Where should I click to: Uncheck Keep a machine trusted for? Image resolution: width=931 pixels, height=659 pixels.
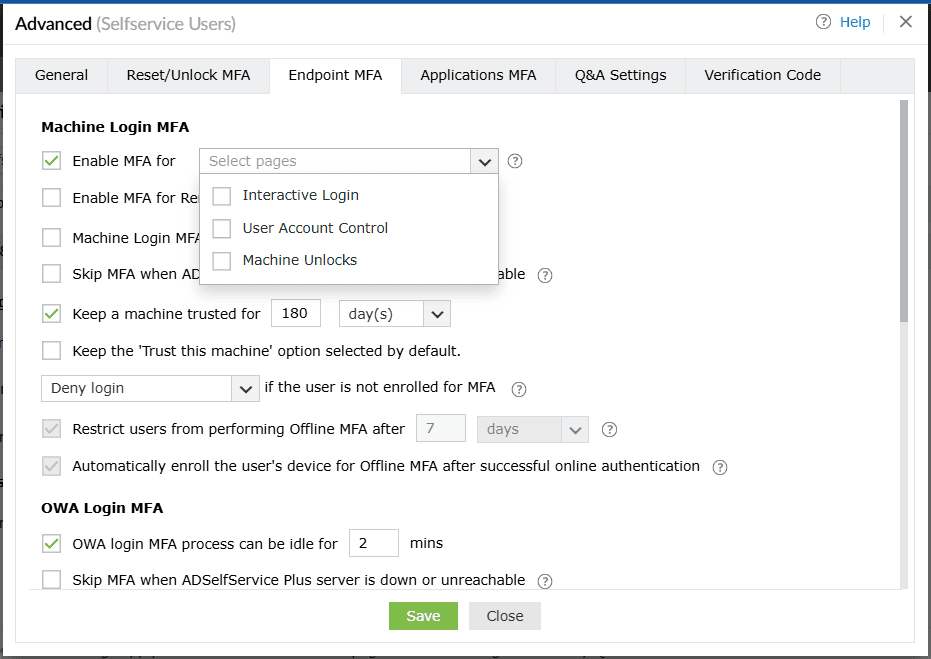(x=52, y=314)
